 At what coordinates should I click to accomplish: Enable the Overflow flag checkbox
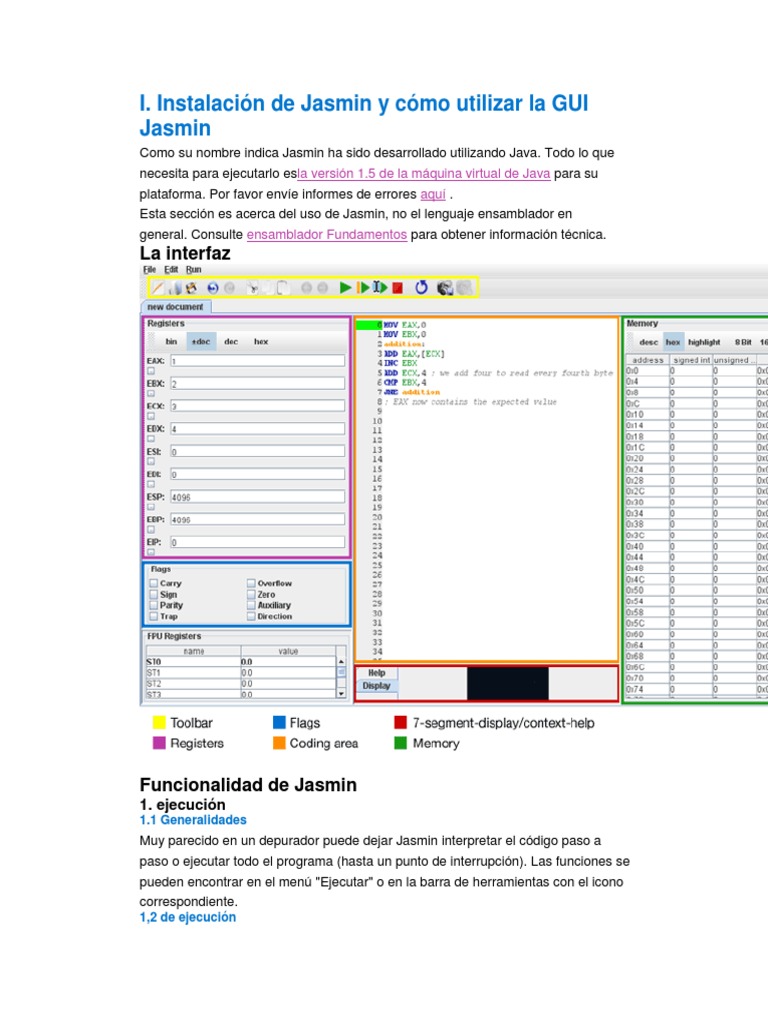point(251,583)
